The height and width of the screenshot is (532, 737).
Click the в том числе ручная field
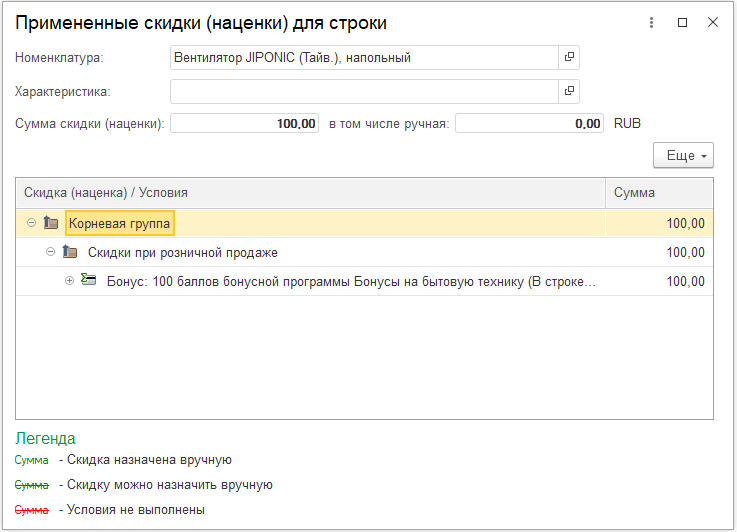click(529, 124)
